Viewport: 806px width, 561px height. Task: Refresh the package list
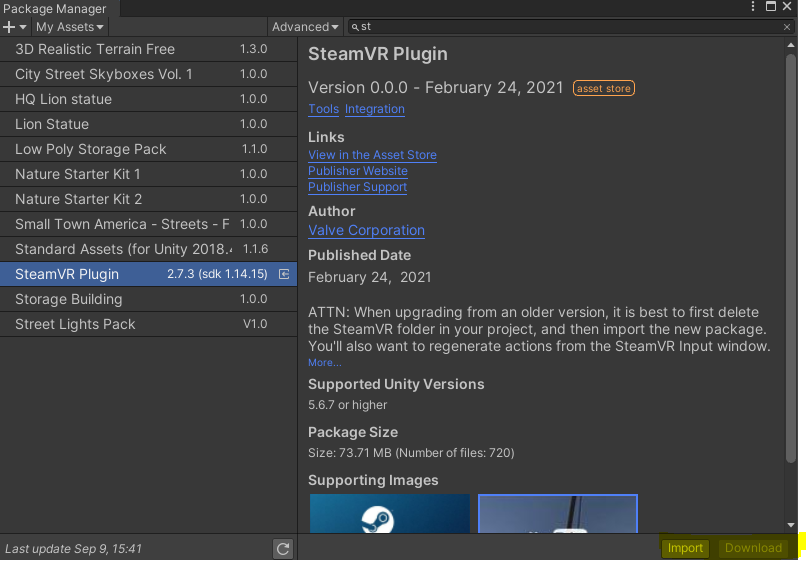pyautogui.click(x=283, y=549)
